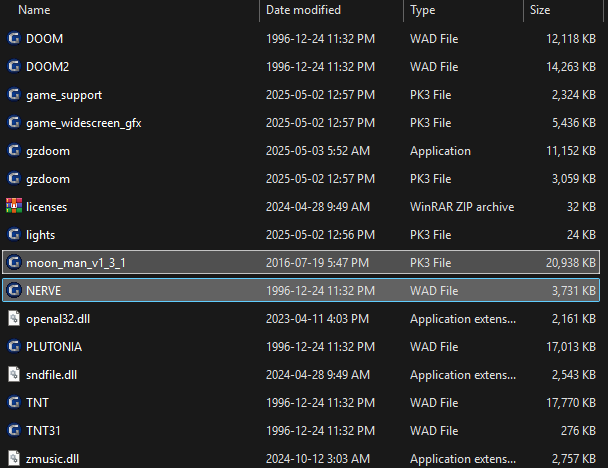
Task: Click the lights PK3 file icon
Action: [14, 235]
